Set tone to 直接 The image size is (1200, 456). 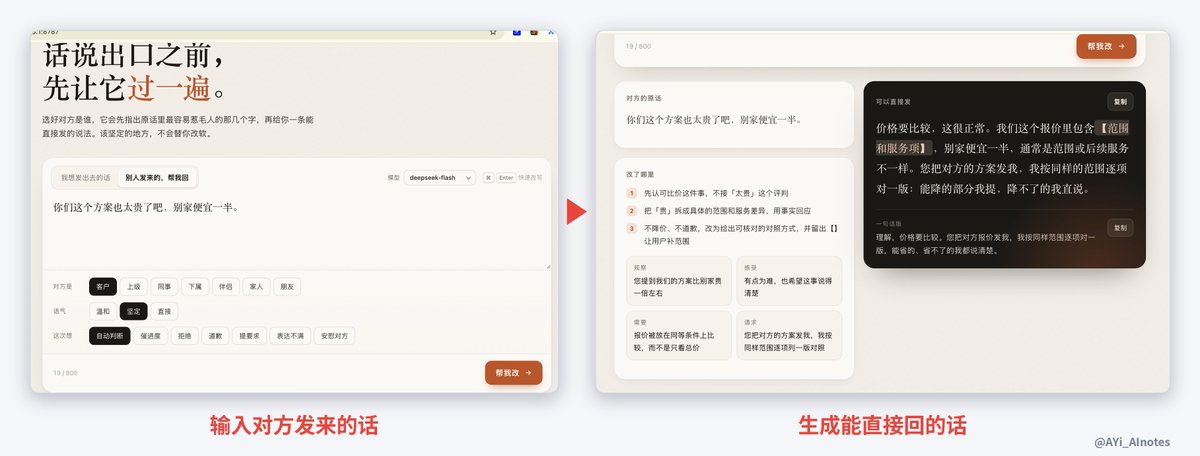(x=165, y=311)
